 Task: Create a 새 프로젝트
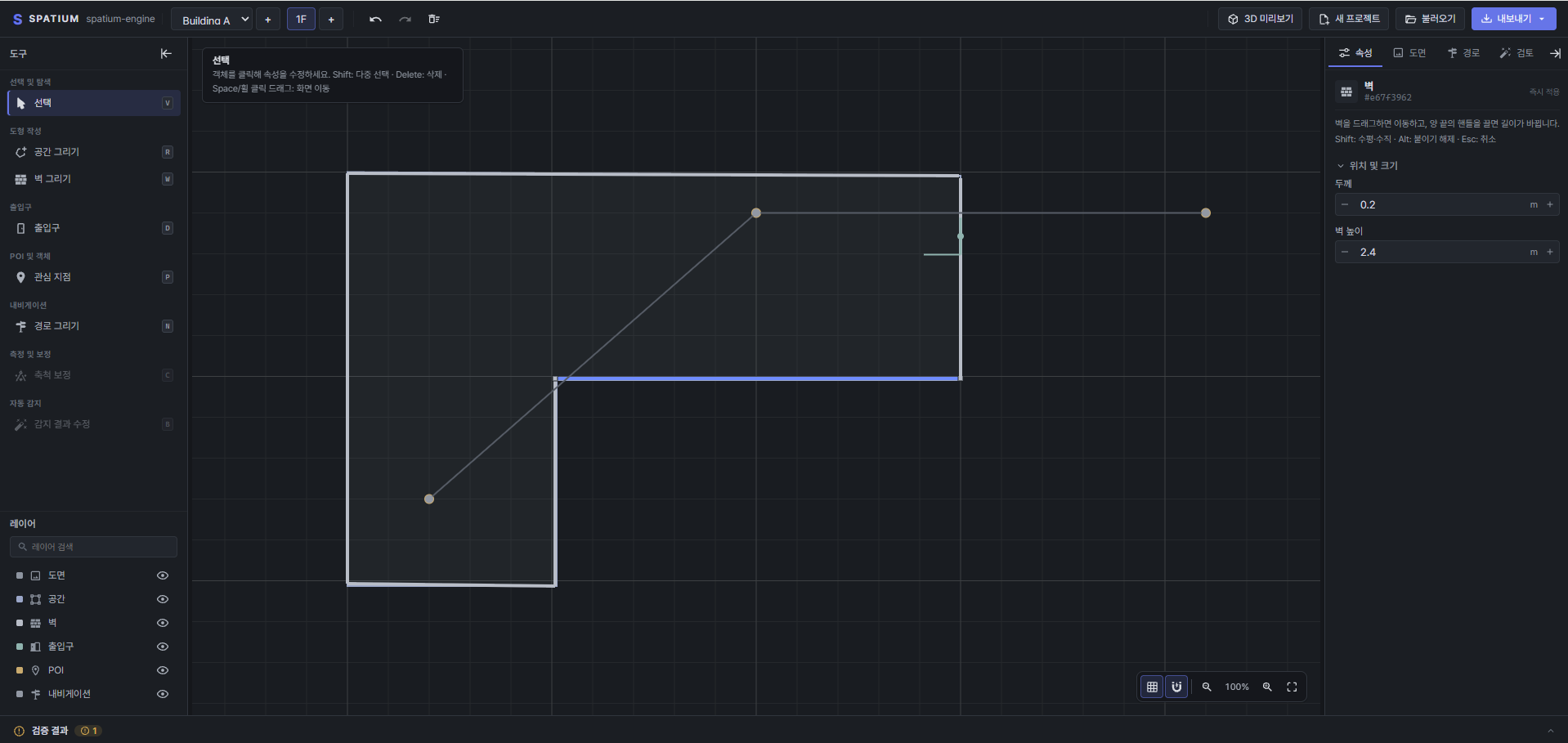1350,19
